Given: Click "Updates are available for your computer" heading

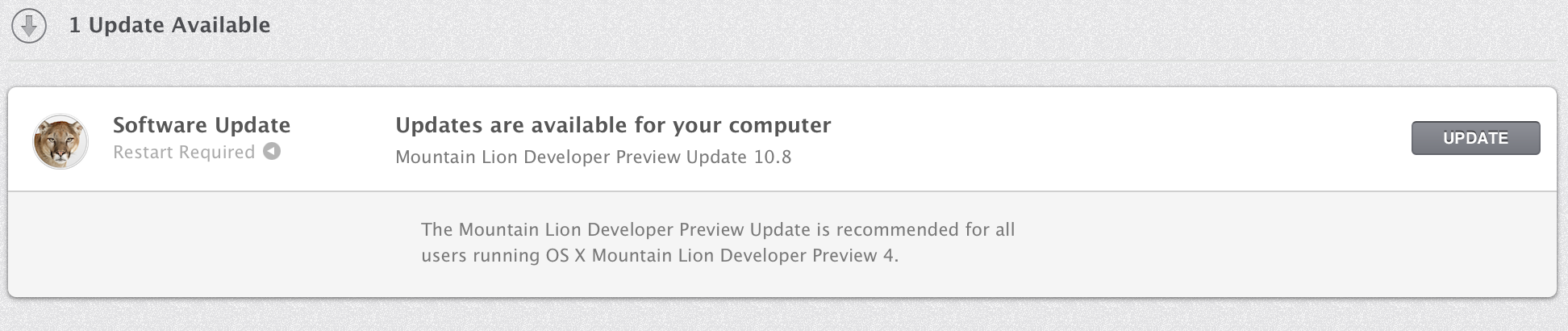Looking at the screenshot, I should [613, 125].
